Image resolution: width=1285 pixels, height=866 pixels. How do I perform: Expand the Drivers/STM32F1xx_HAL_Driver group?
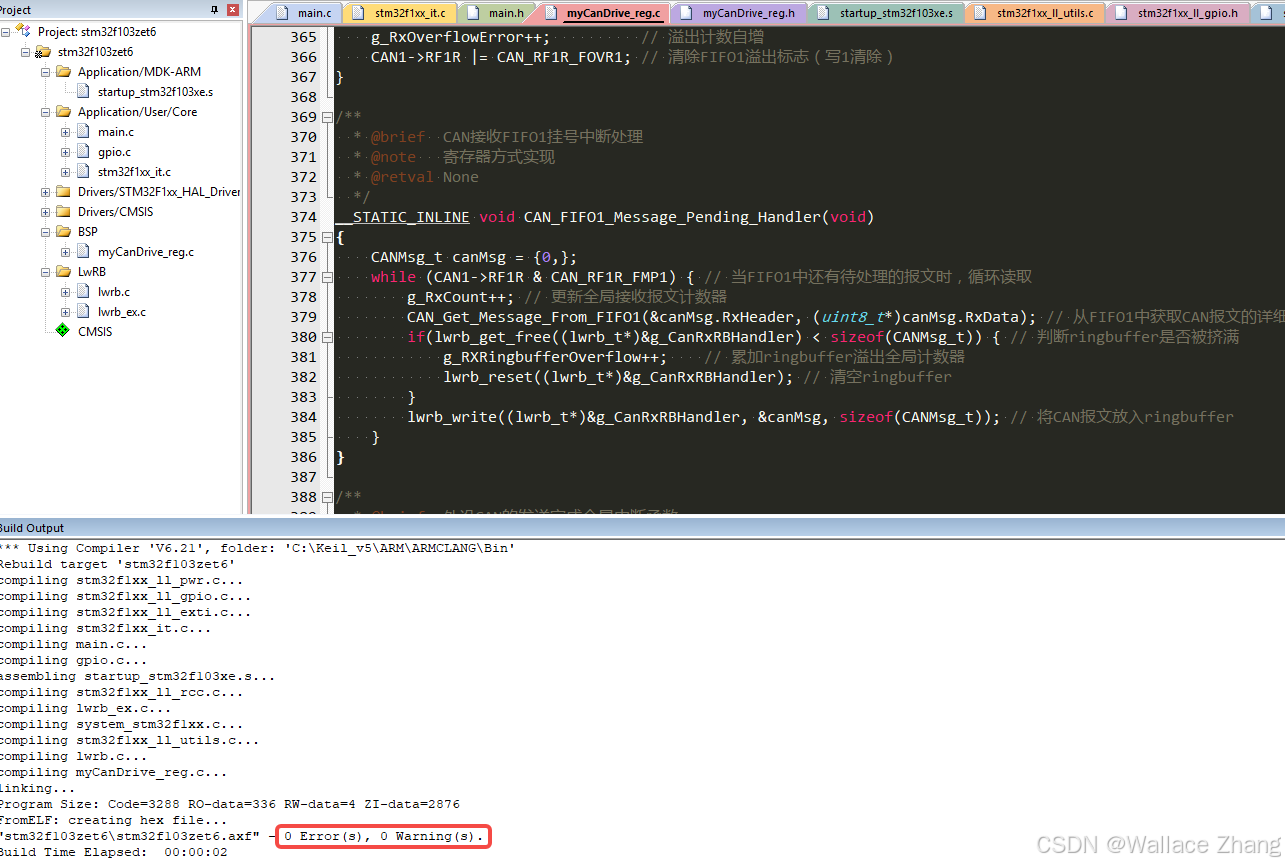pyautogui.click(x=46, y=192)
